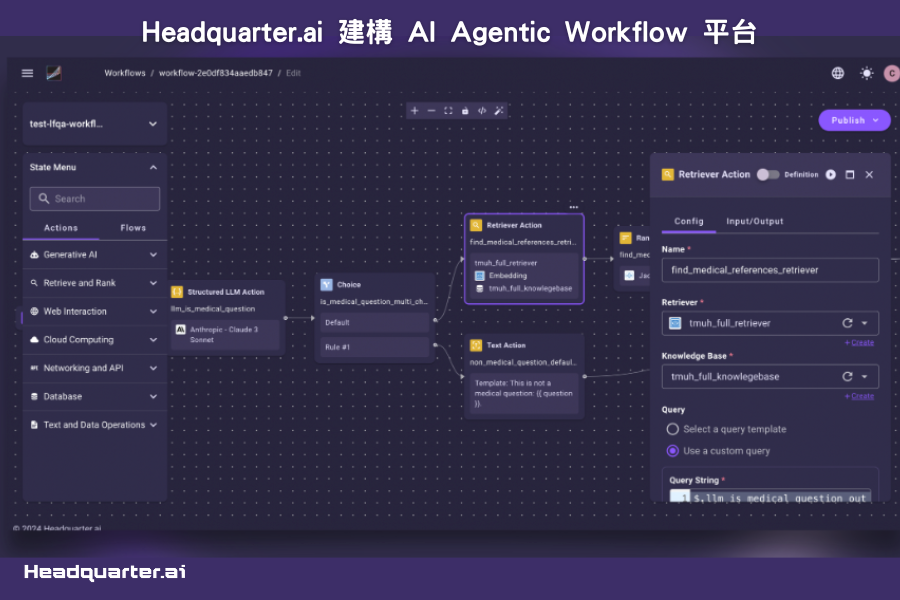Expand the Database category
The height and width of the screenshot is (600, 900).
[95, 396]
